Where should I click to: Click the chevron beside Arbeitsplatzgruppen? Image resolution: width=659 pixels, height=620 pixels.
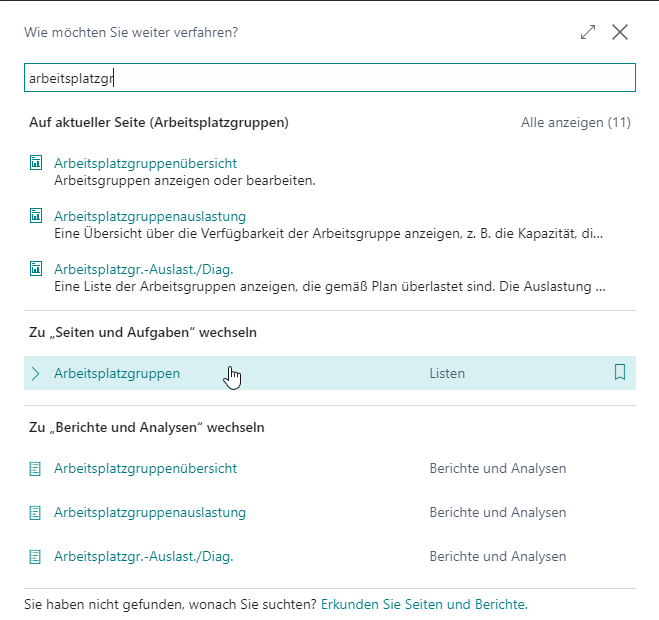pos(36,373)
